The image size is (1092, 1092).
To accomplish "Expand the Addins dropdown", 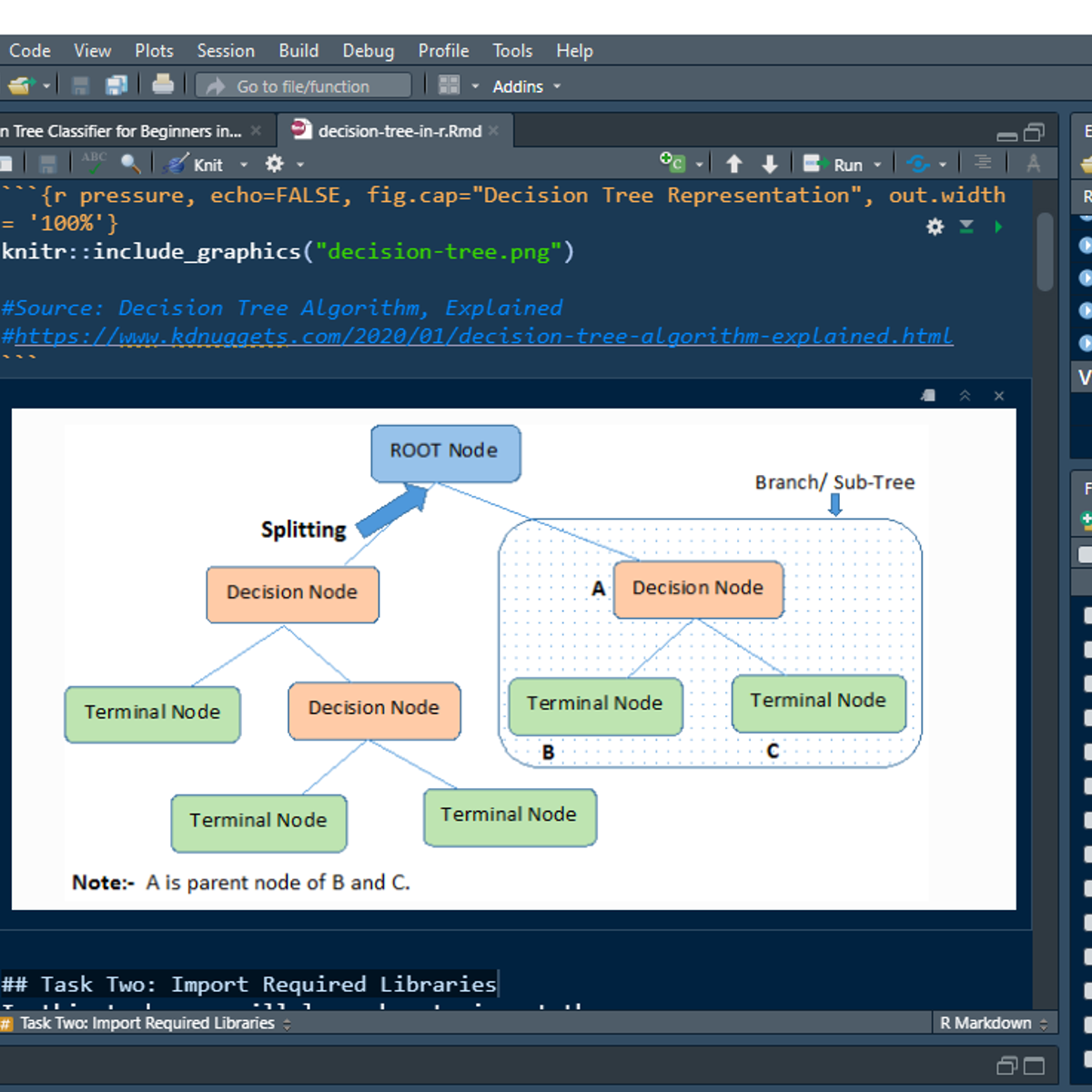I will [526, 86].
